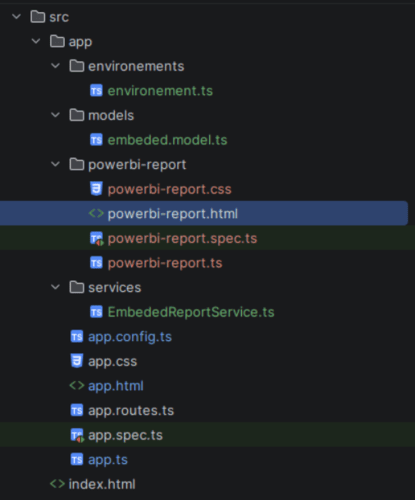
Task: Collapse the environements folder chevron
Action: pyautogui.click(x=55, y=66)
